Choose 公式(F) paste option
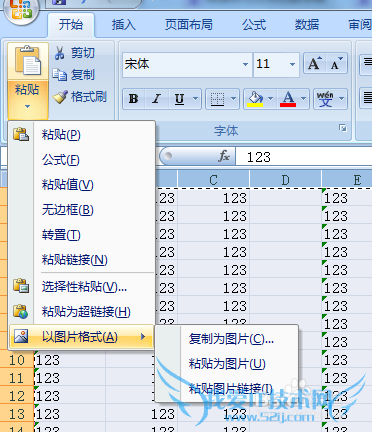 click(82, 160)
